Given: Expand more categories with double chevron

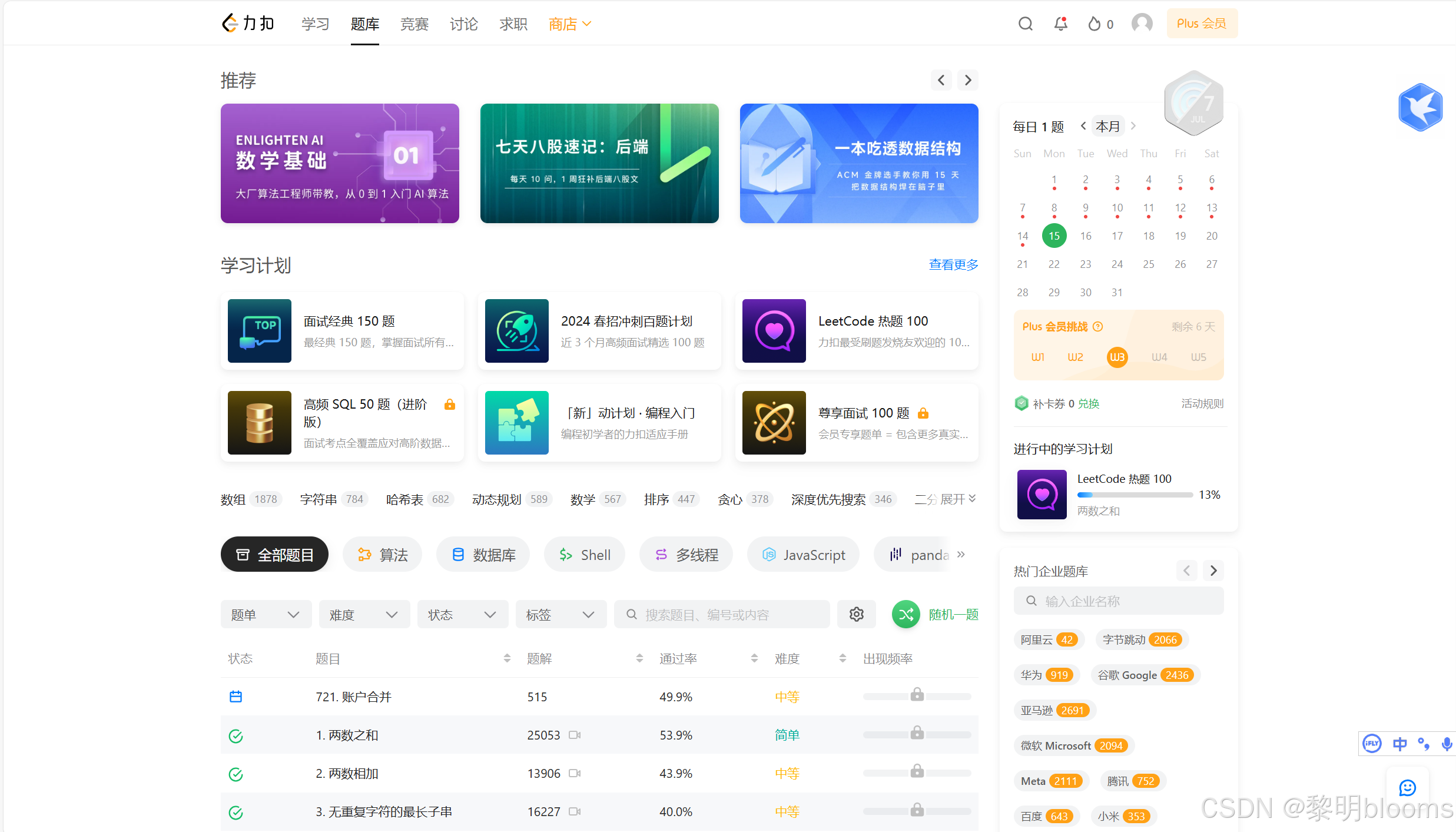Looking at the screenshot, I should (961, 554).
